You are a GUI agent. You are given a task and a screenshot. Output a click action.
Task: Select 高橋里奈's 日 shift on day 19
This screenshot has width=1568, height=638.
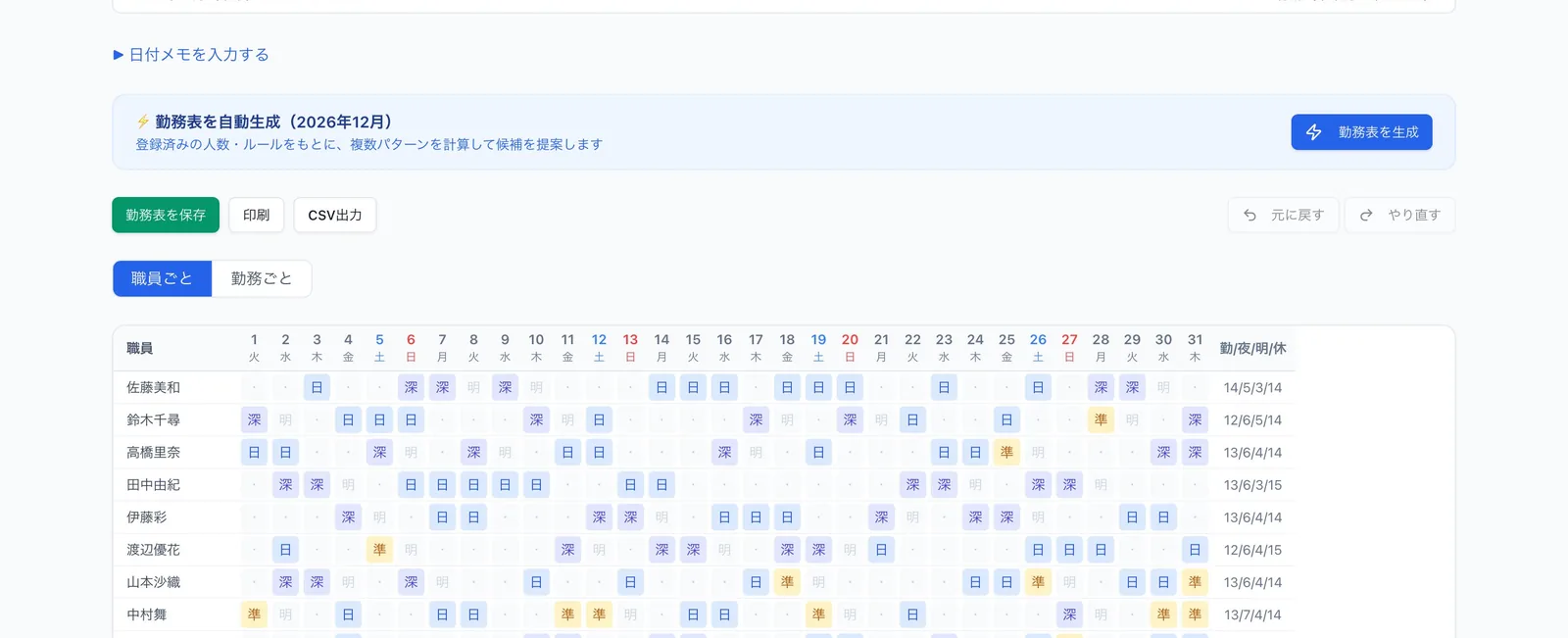[818, 452]
